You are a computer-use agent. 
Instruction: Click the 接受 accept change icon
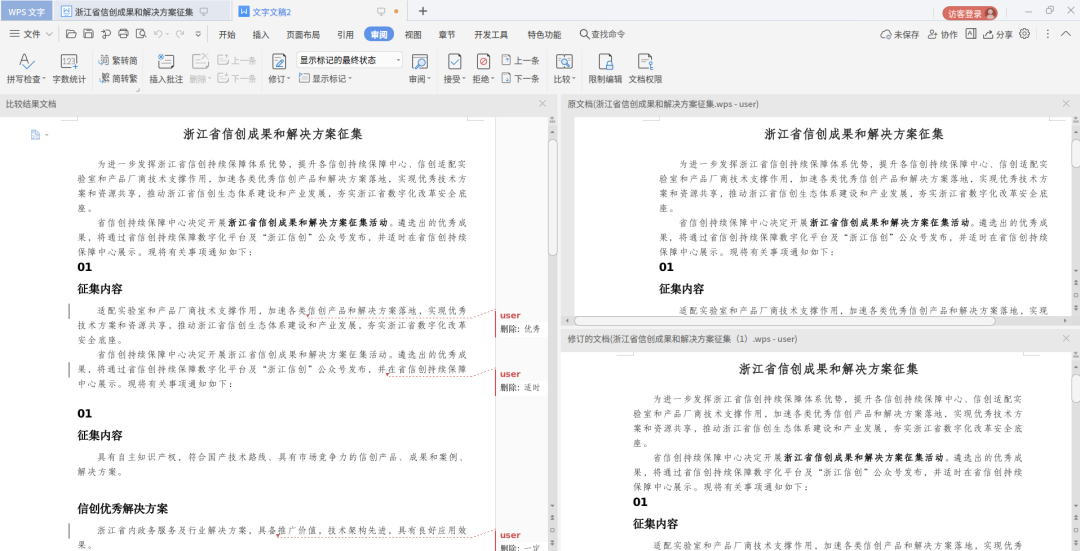[454, 62]
